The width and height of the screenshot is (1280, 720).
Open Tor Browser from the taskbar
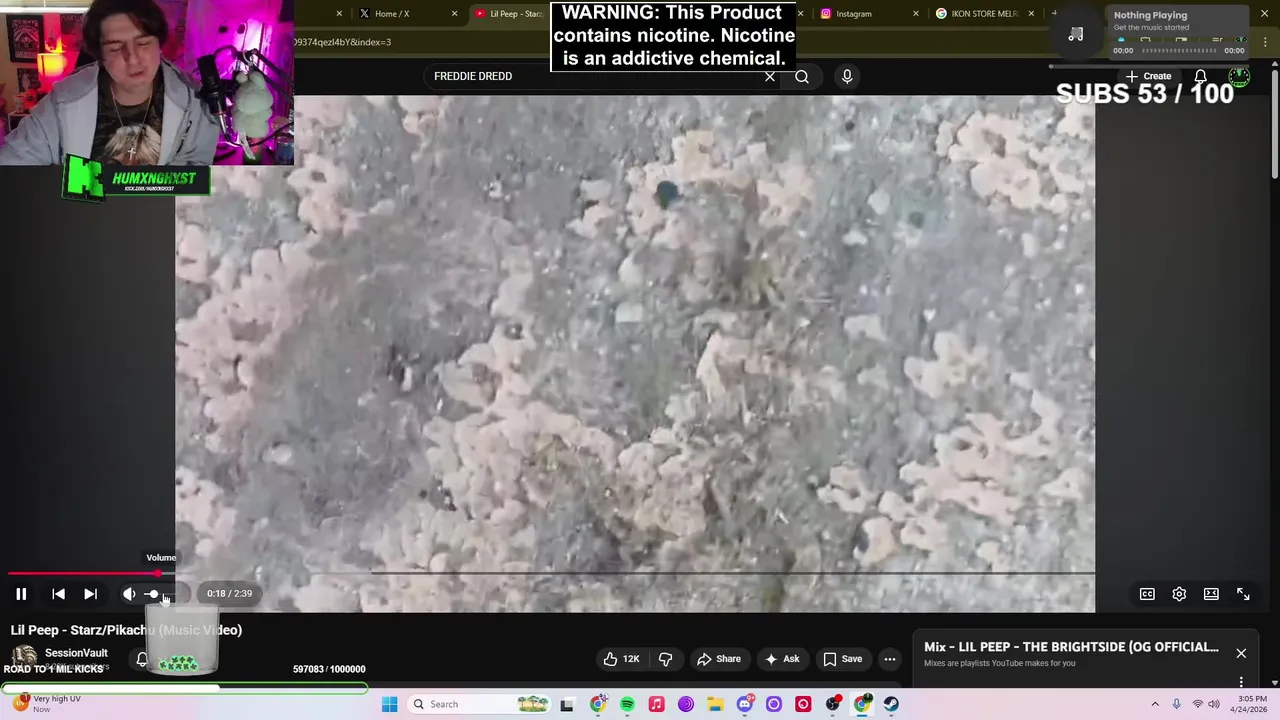coord(685,704)
